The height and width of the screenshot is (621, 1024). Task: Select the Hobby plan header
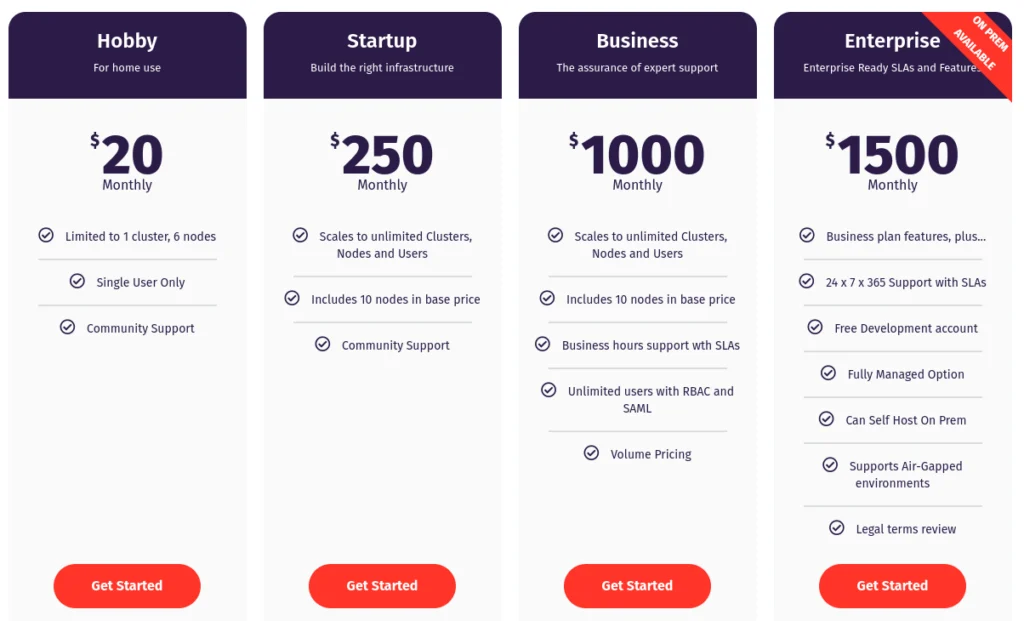pos(127,54)
